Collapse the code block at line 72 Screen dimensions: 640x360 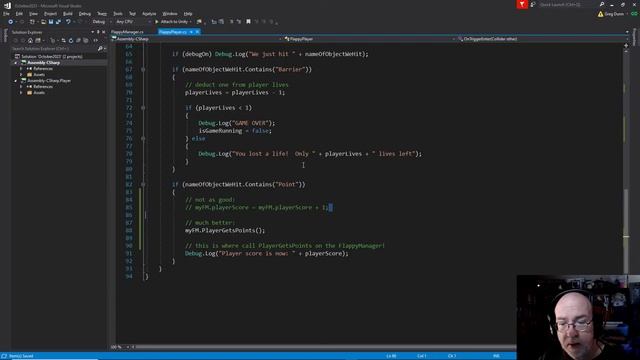[x=143, y=108]
